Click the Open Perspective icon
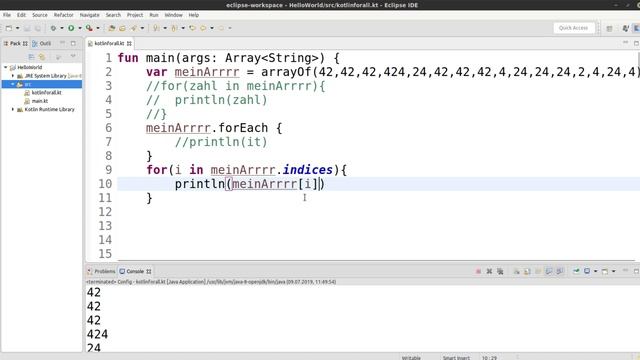Screen dimensions: 640x360 [609, 28]
